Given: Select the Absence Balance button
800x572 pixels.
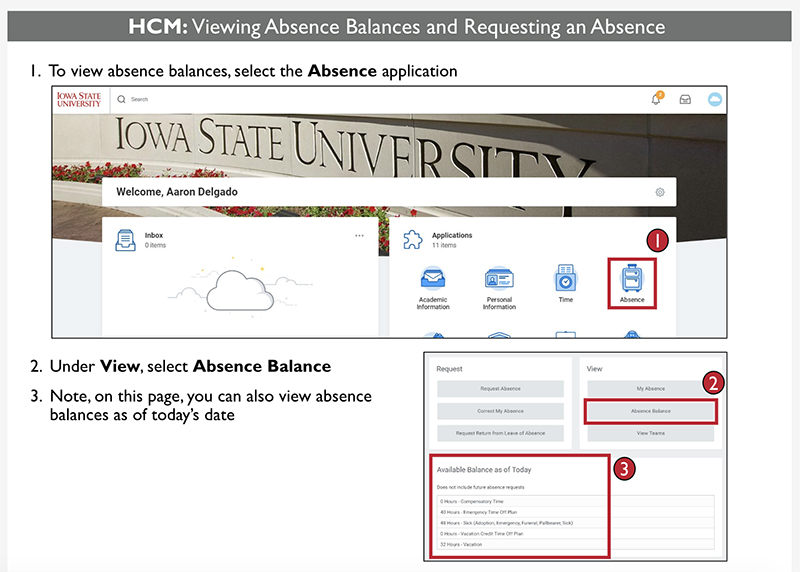Looking at the screenshot, I should pos(651,411).
